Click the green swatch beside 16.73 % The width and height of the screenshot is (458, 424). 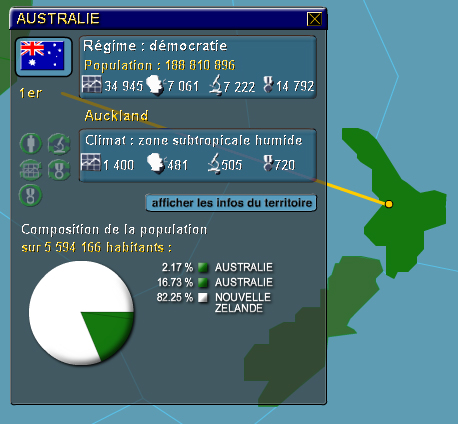tap(203, 282)
